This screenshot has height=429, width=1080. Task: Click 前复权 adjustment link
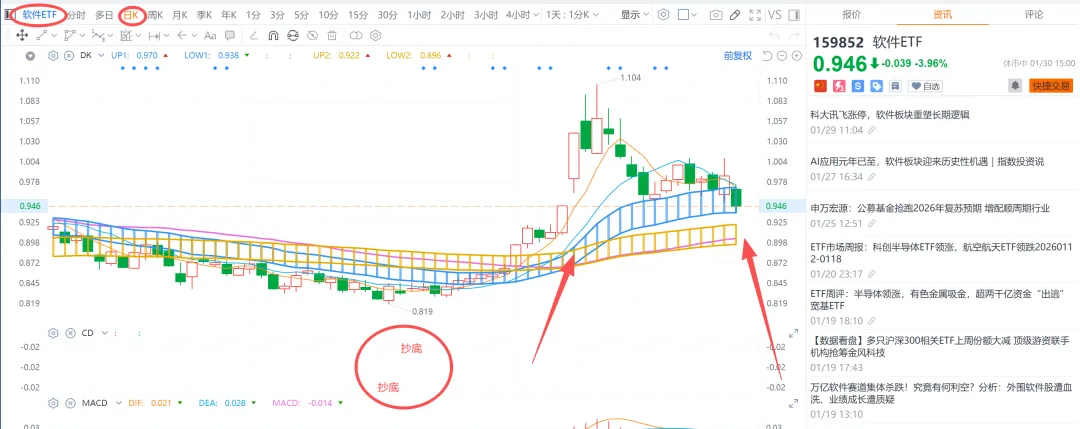pos(738,56)
